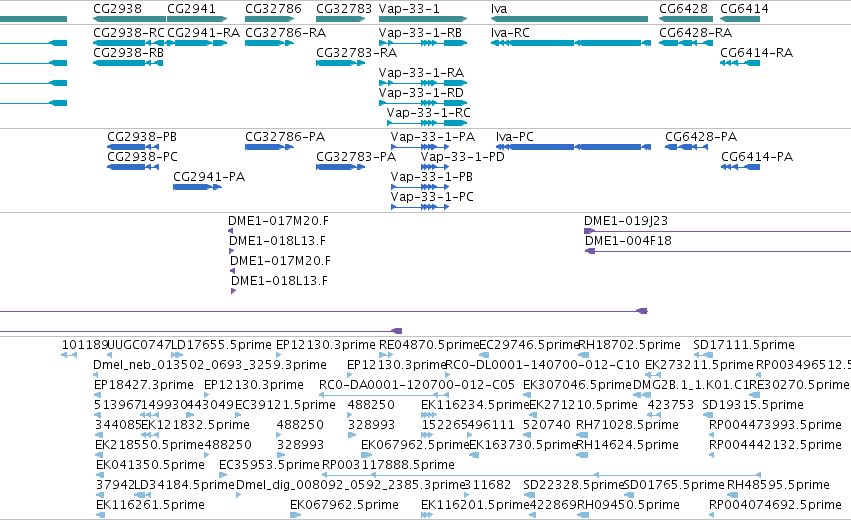Image resolution: width=851 pixels, height=520 pixels.
Task: Click the CG32783 gene label
Action: point(344,9)
